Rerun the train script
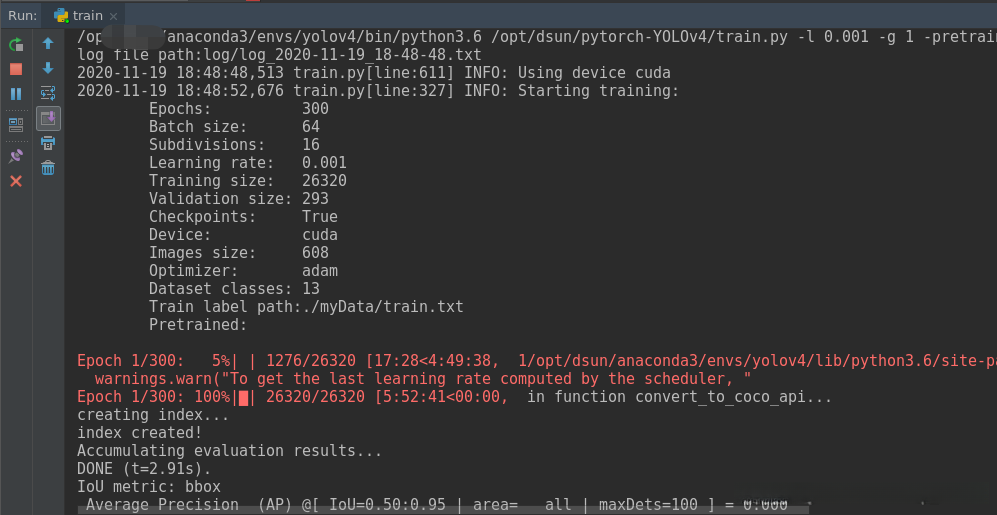The height and width of the screenshot is (515, 997). coord(16,44)
